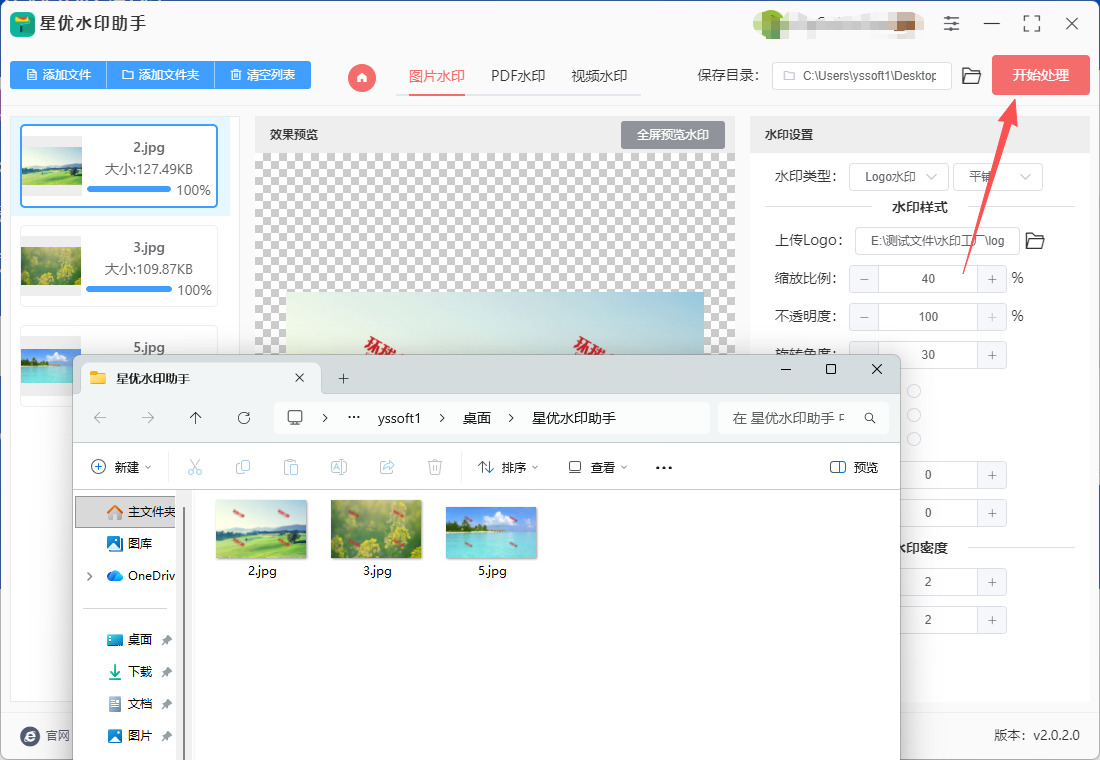Open the Logo水印 watermark type dropdown
This screenshot has height=760, width=1100.
pyautogui.click(x=898, y=177)
